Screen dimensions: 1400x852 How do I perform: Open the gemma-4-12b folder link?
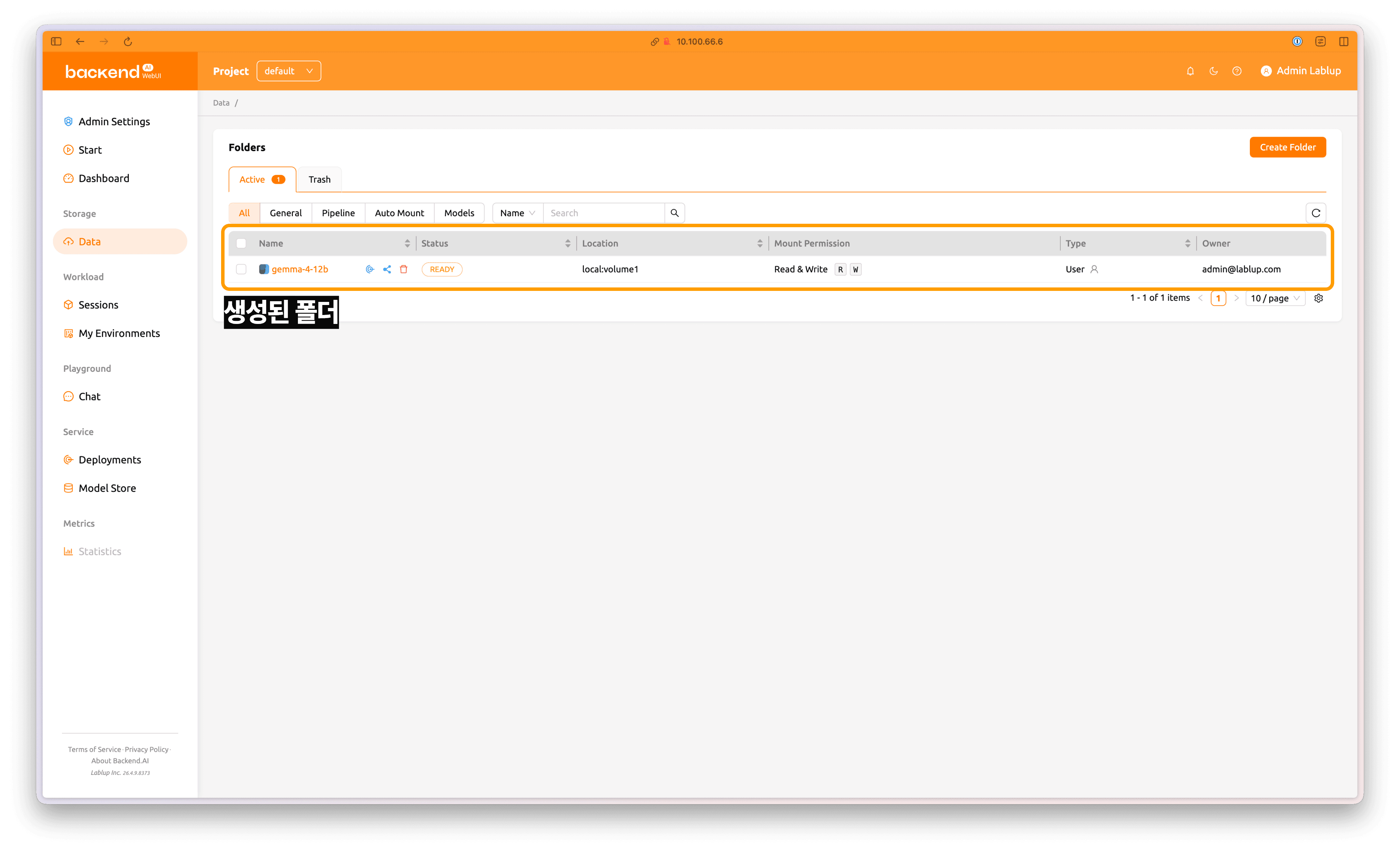tap(300, 269)
